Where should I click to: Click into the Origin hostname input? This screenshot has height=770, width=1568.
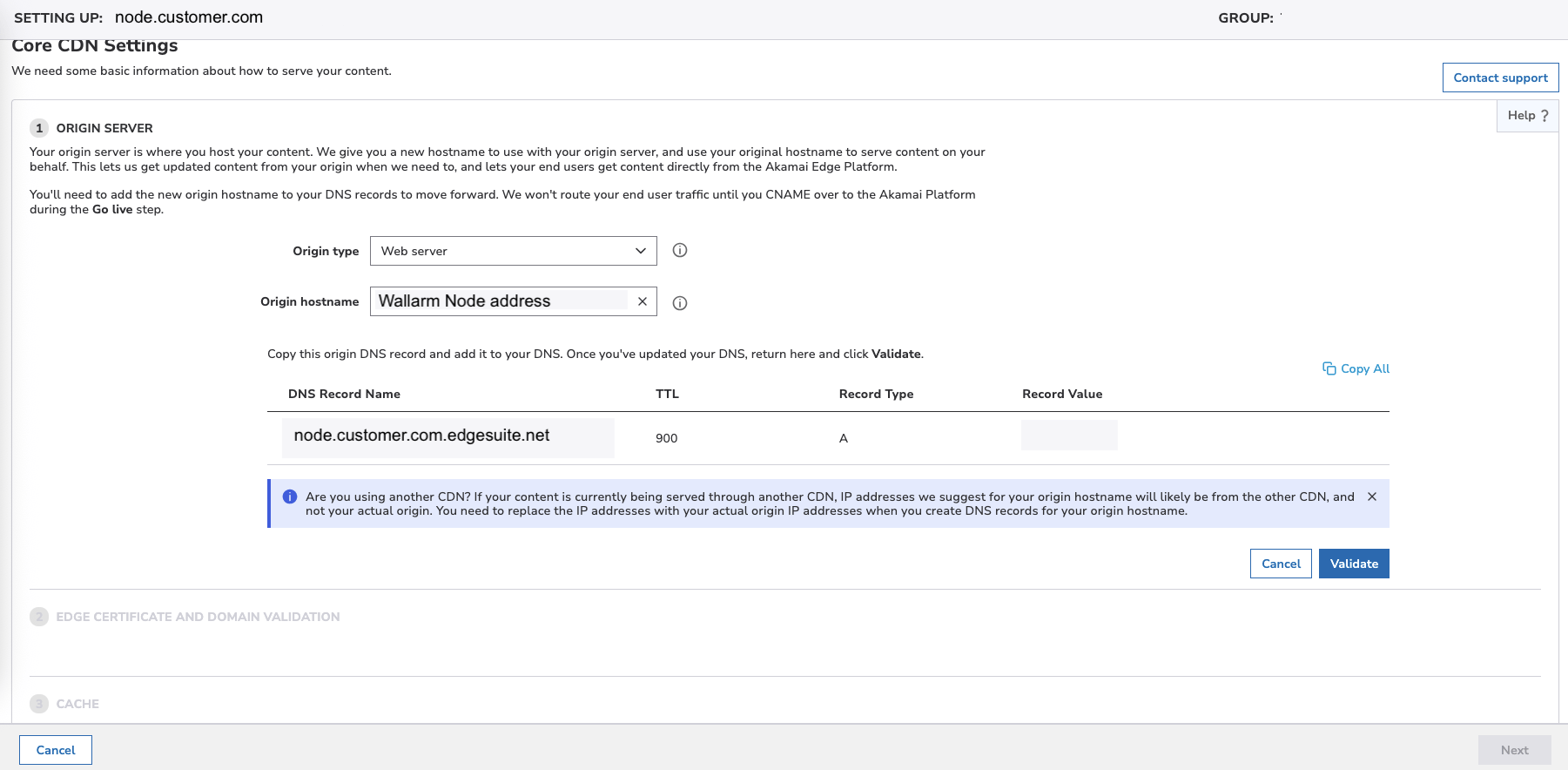coord(501,301)
